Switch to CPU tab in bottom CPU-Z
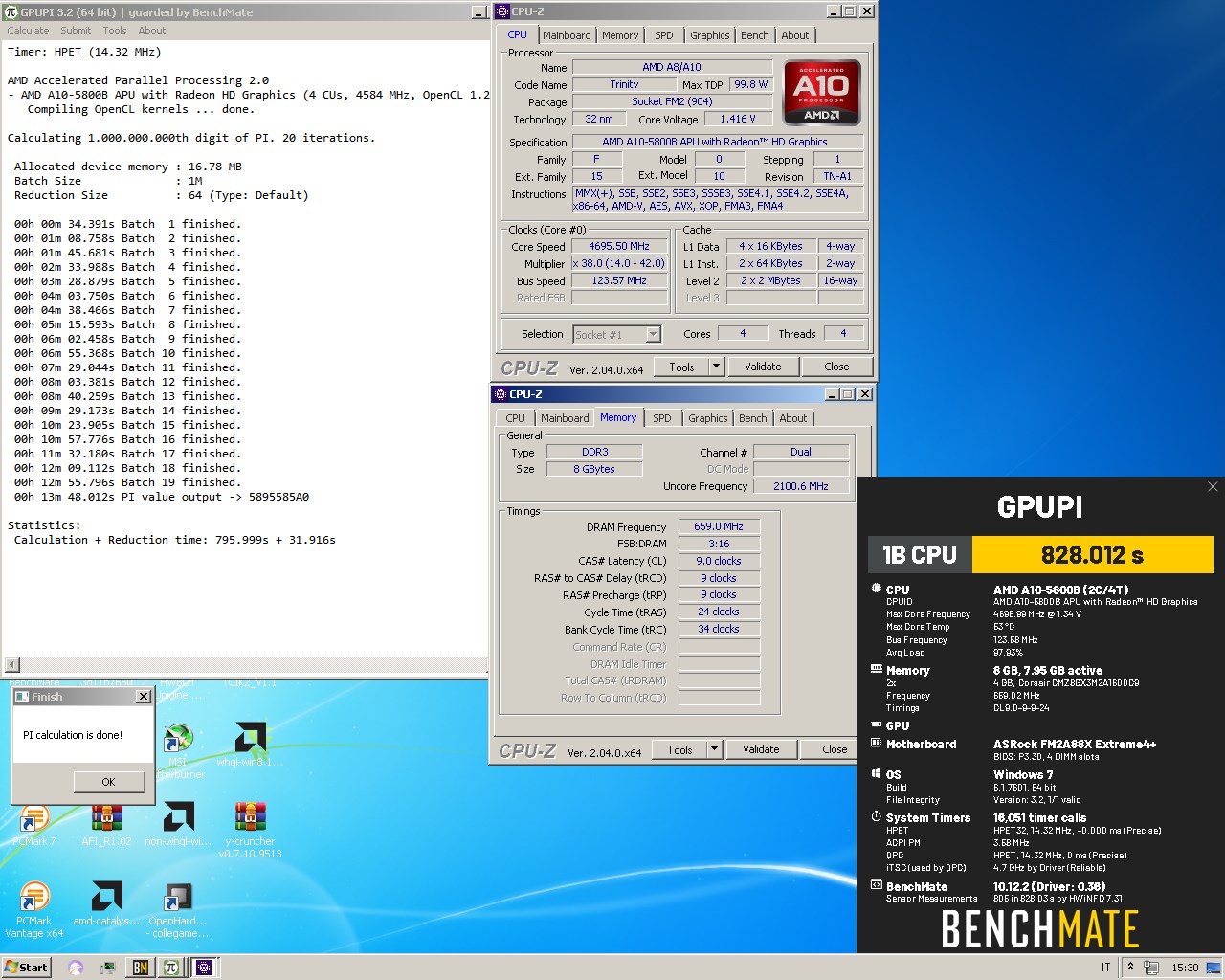This screenshot has height=980, width=1225. coord(516,418)
